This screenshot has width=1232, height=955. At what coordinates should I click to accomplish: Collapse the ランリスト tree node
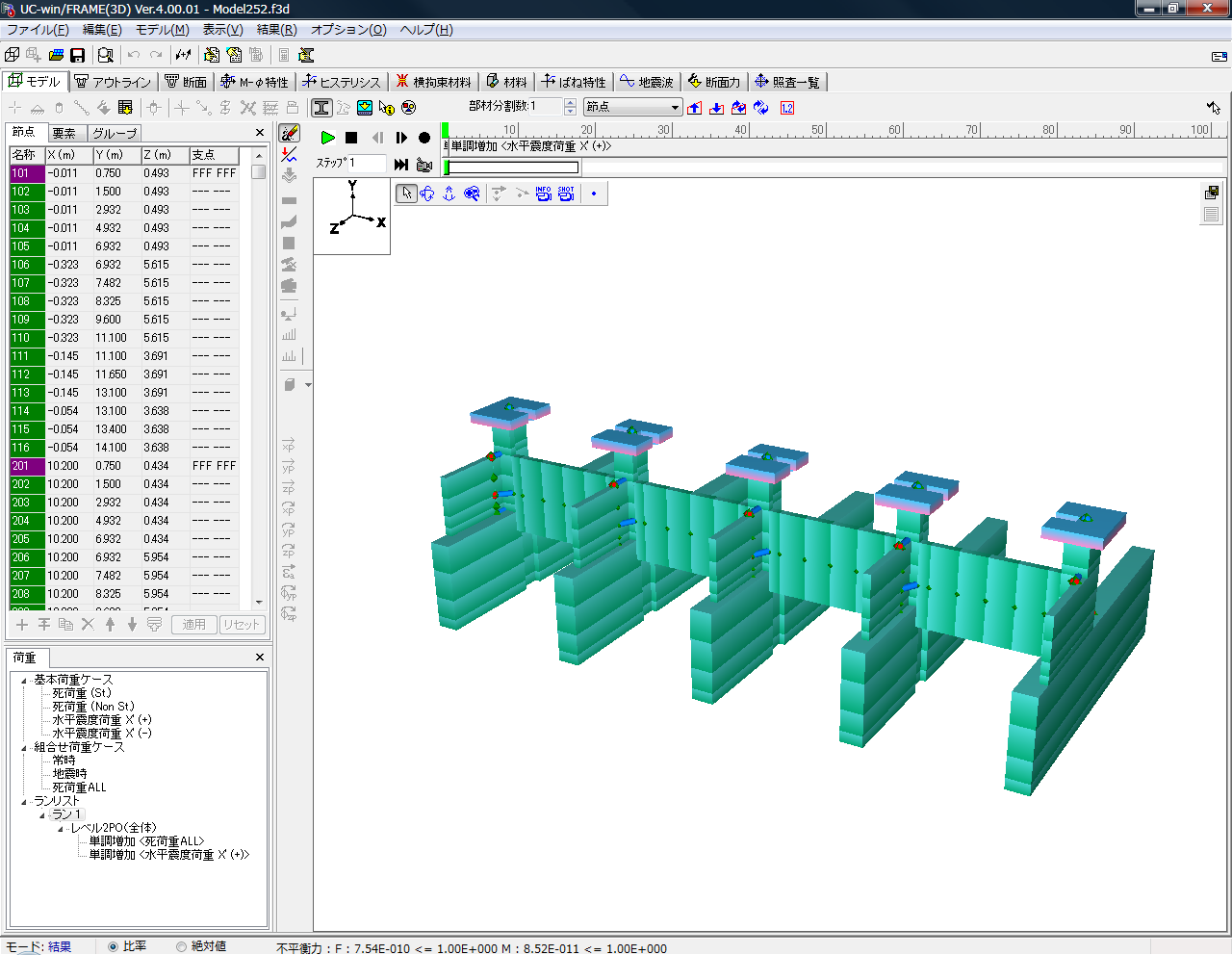coord(24,801)
